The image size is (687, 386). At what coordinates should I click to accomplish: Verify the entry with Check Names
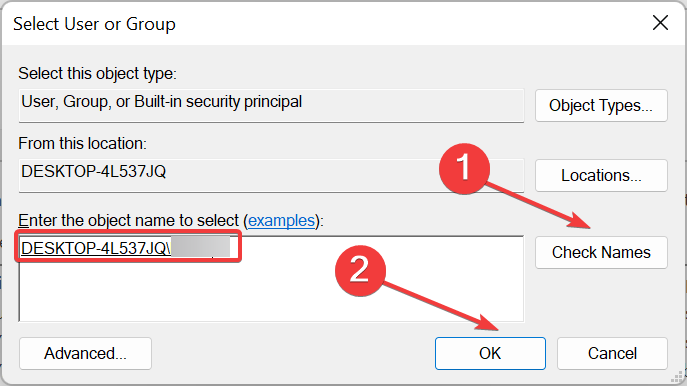coord(601,252)
